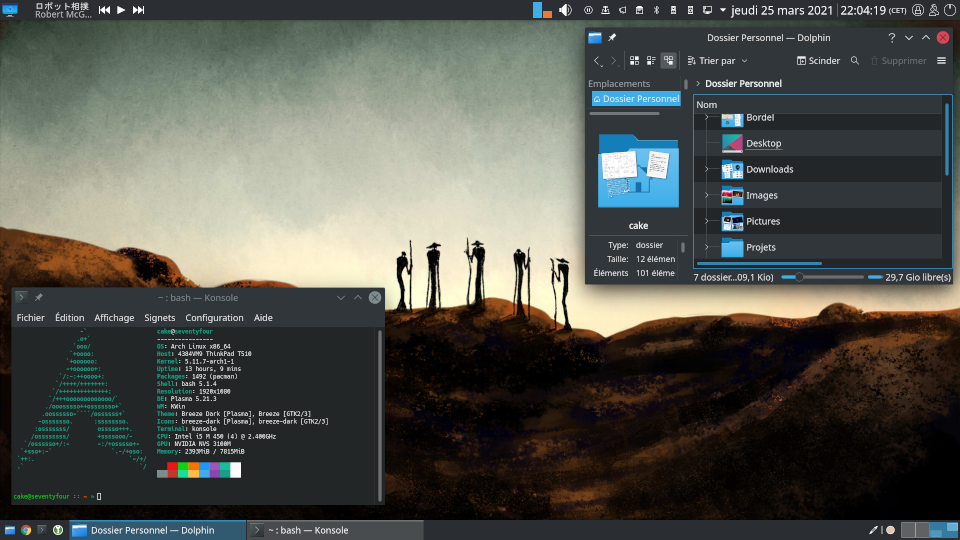Open Dolphin search magnifier
Screen dimensions: 960x540
pos(855,61)
